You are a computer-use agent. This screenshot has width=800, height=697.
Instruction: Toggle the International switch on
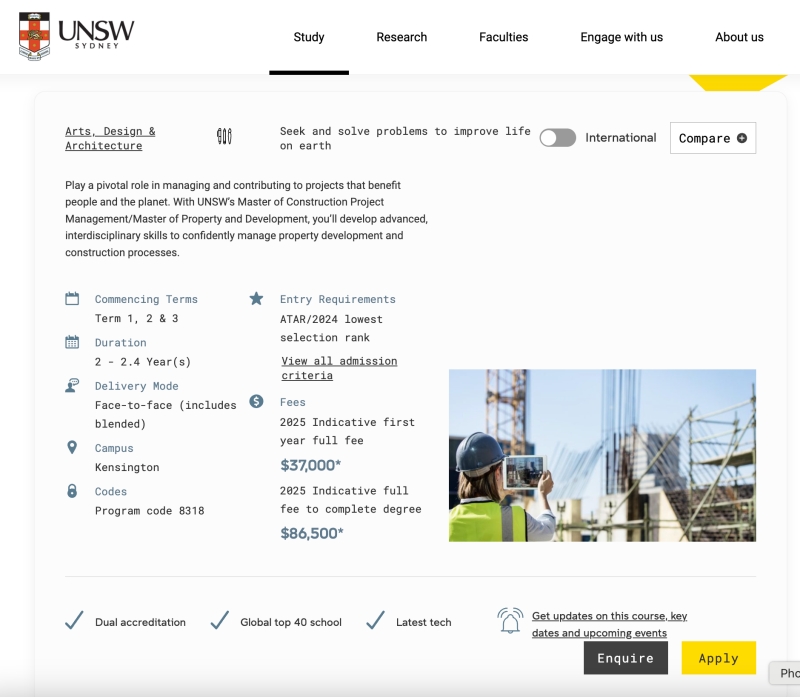pyautogui.click(x=558, y=138)
